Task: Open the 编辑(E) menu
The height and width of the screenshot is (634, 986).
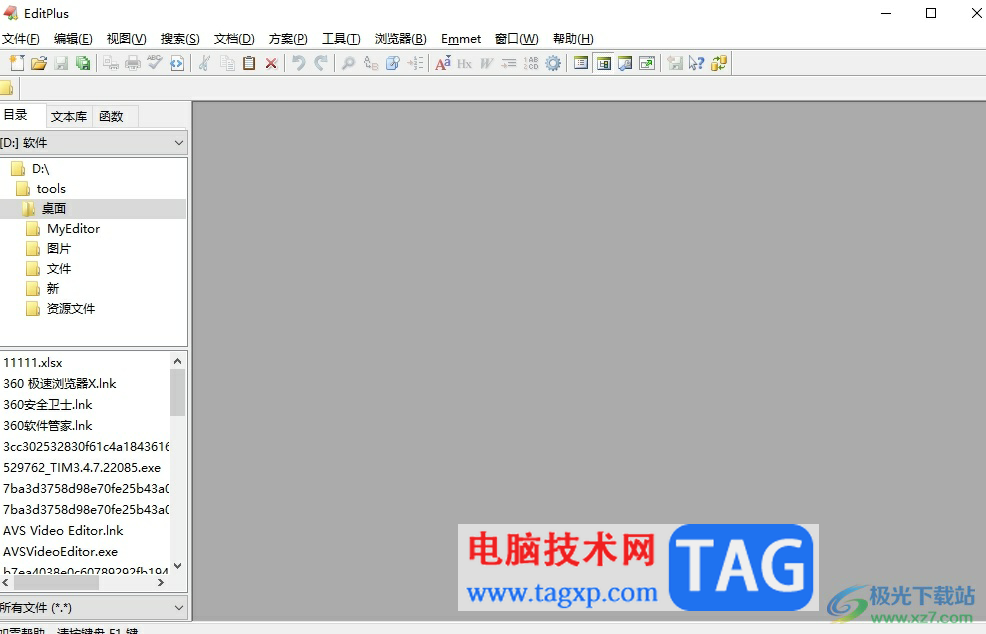Action: point(73,39)
